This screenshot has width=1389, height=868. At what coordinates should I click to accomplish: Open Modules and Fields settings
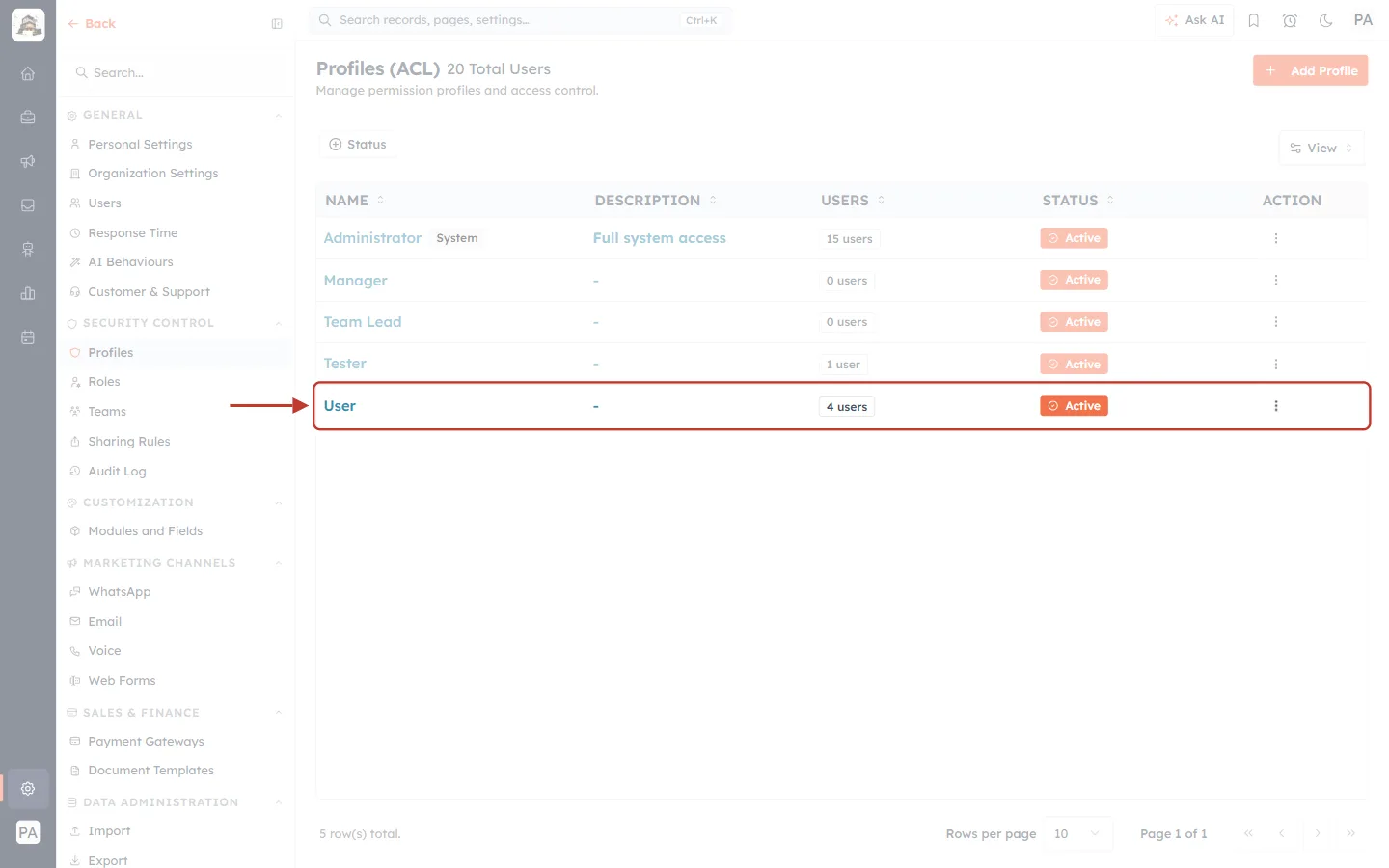[x=145, y=531]
